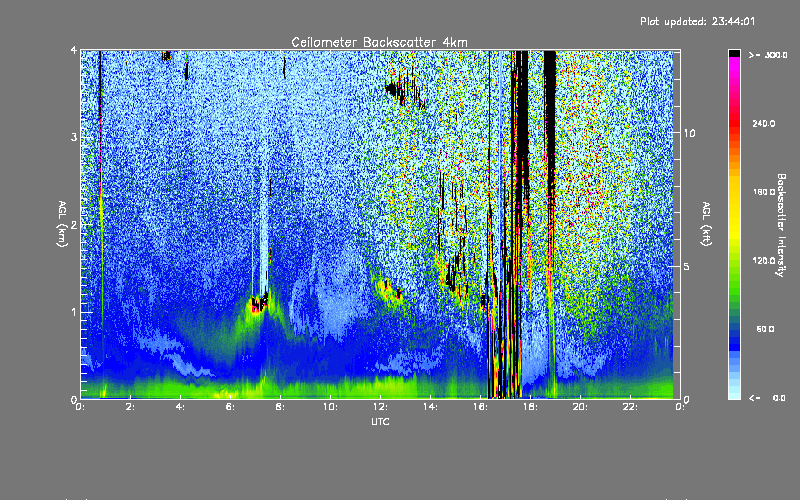
Task: Click the "AGL (km)" left axis label
Action: 62,224
